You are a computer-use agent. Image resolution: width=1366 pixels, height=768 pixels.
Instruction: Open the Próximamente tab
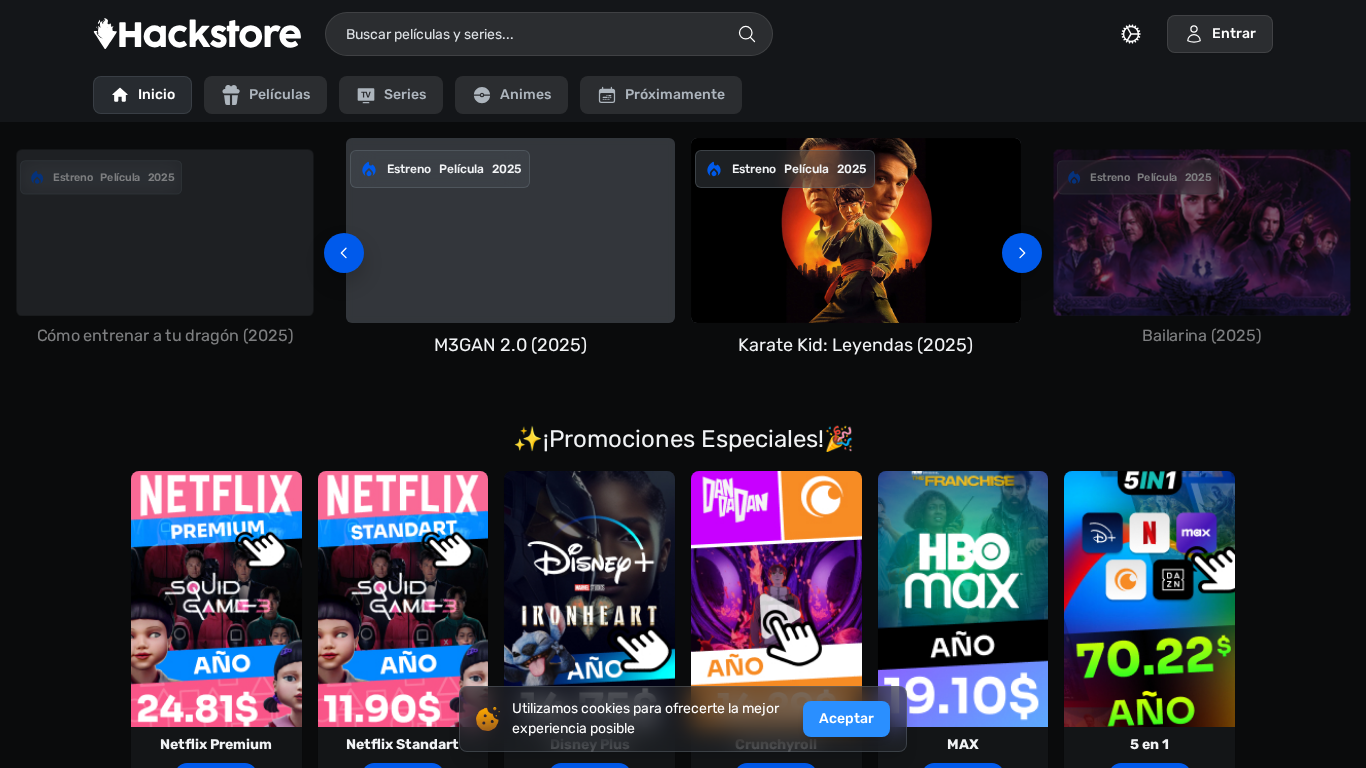pos(661,95)
